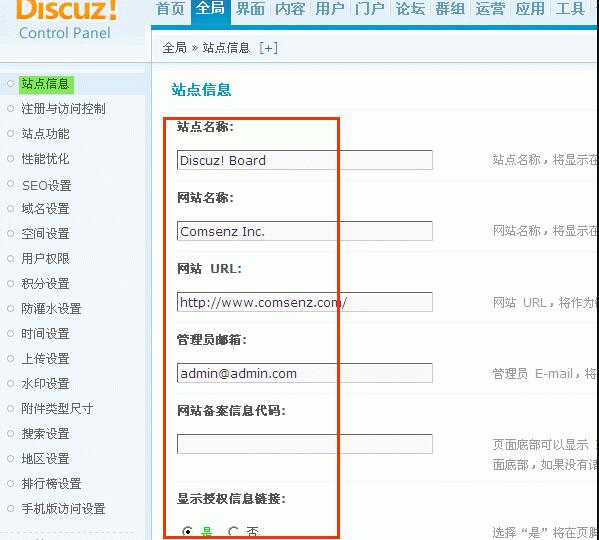The image size is (599, 540).
Task: Click the 站点名称: field label
Action: (205, 126)
